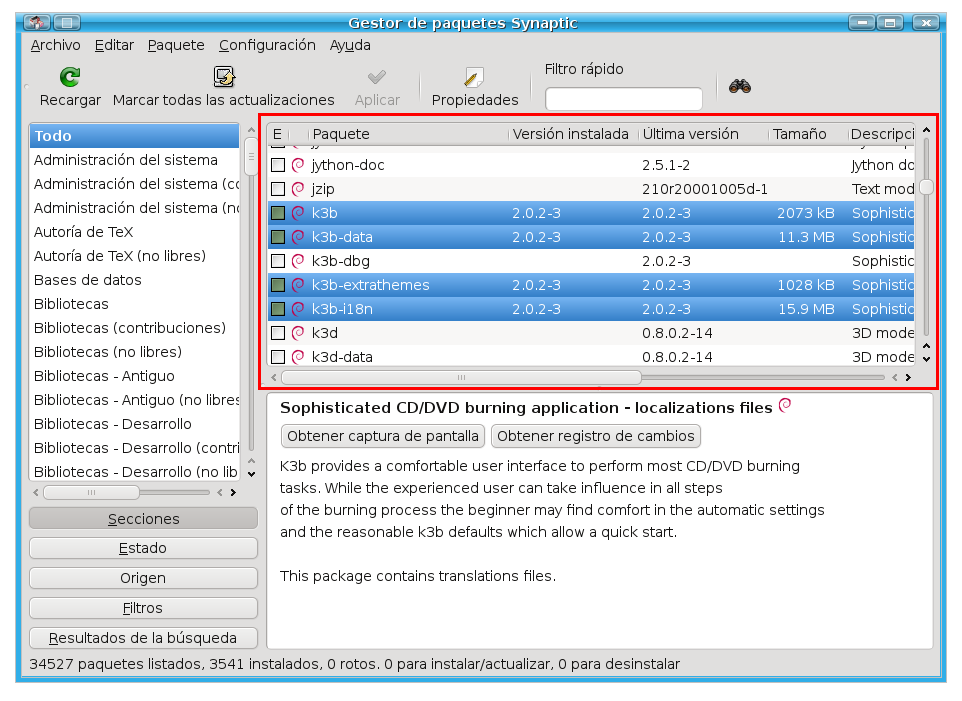Click package list vertical scrollbar thumb
962x701 pixels.
tap(926, 187)
